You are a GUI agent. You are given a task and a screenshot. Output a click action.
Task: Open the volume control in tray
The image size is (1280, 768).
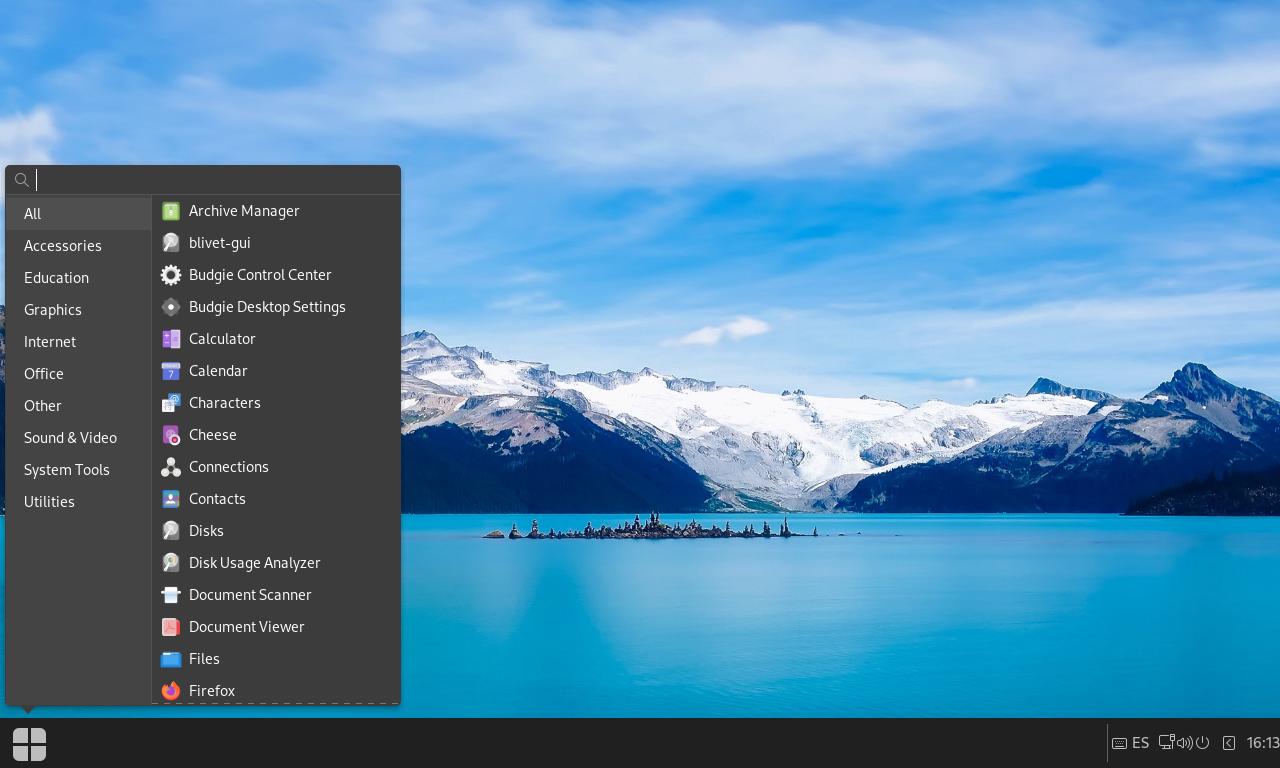1184,743
